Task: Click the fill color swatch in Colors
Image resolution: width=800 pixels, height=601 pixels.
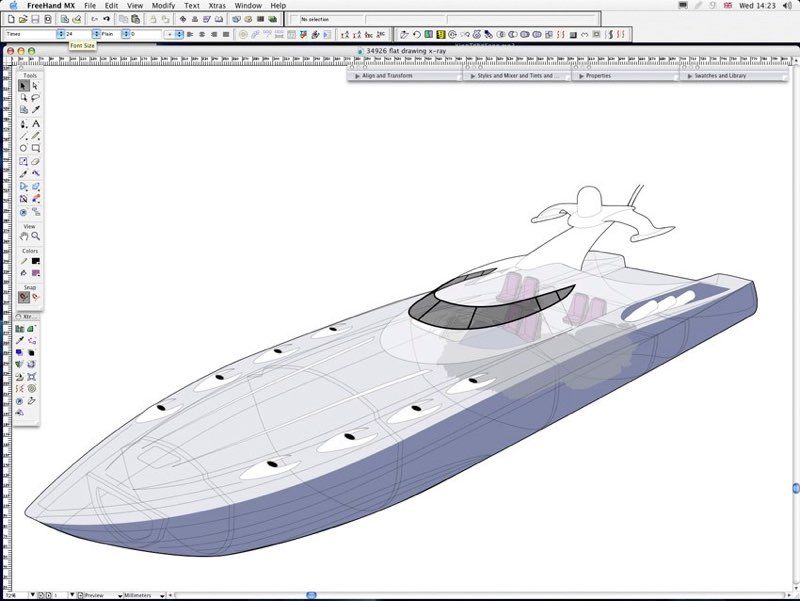Action: click(36, 273)
